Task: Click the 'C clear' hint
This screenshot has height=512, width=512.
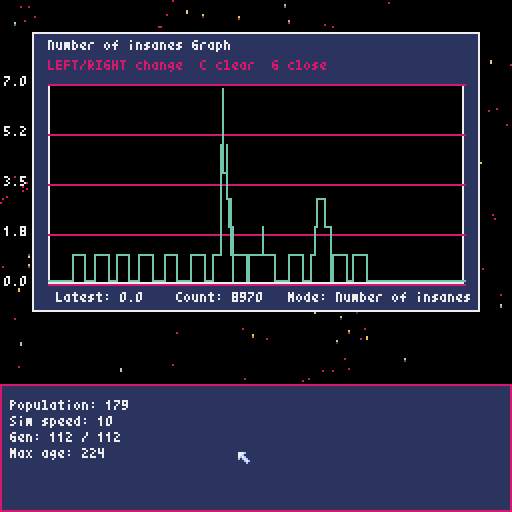Action: [227, 65]
